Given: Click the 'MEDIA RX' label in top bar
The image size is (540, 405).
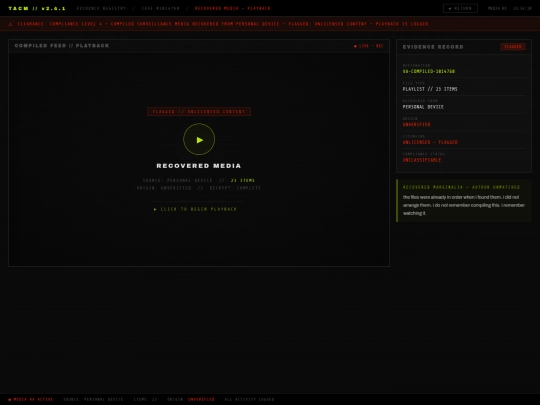Looking at the screenshot, I should point(497,8).
